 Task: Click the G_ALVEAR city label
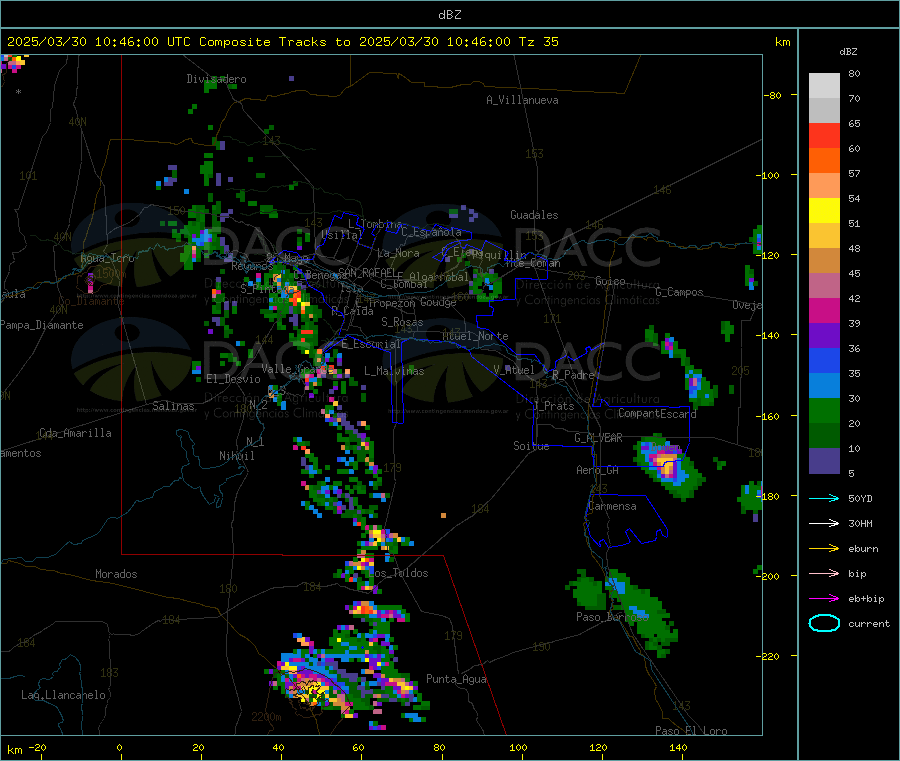pyautogui.click(x=598, y=438)
